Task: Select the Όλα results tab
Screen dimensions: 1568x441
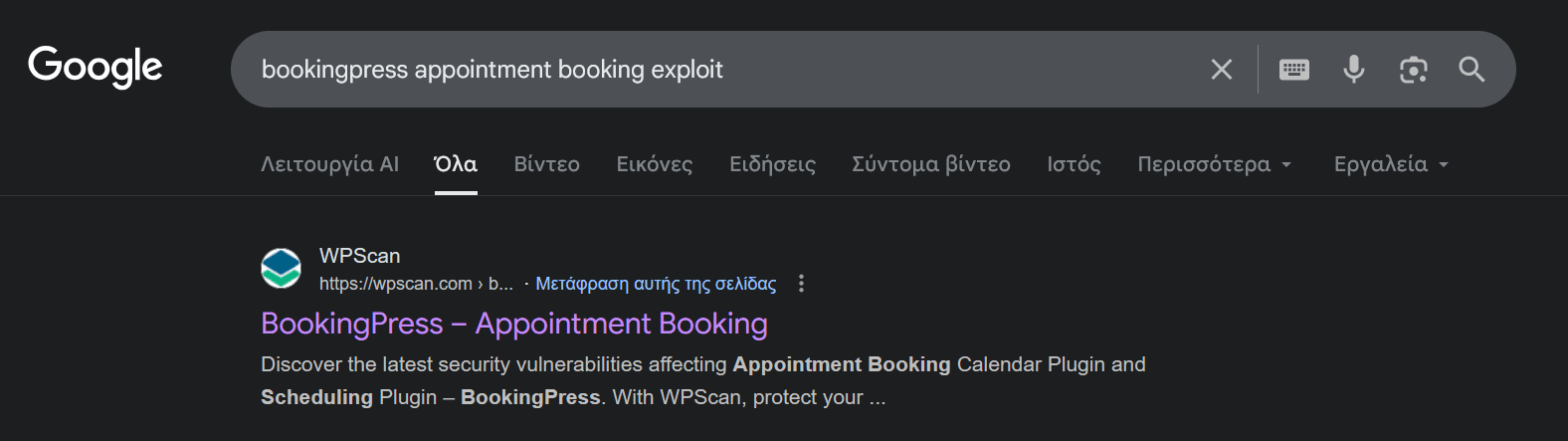Action: point(456,164)
